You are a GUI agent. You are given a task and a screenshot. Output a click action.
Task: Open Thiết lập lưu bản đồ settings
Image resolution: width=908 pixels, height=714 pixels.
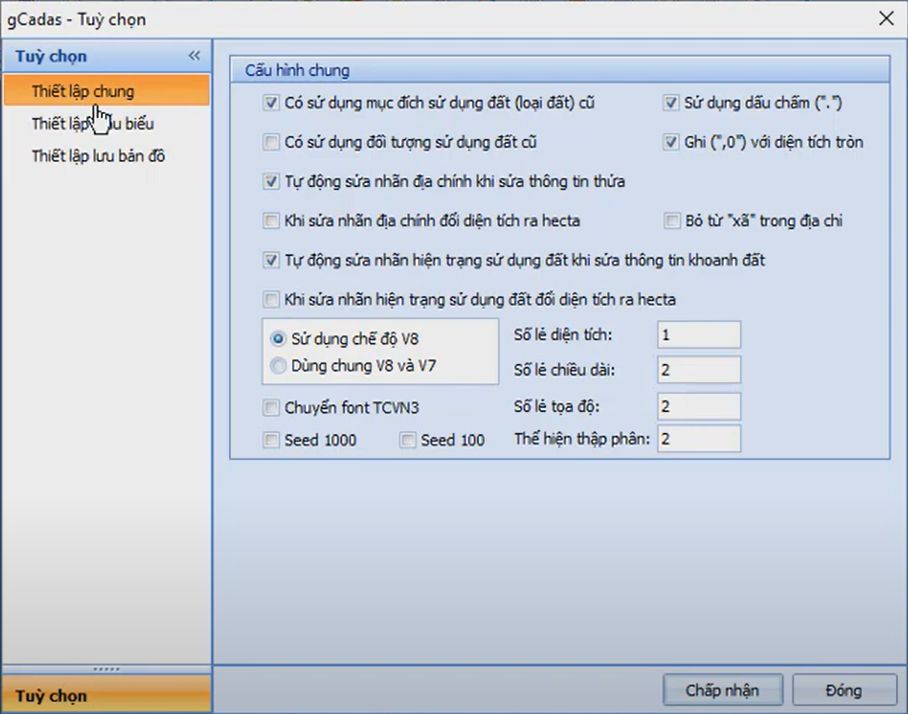click(98, 156)
